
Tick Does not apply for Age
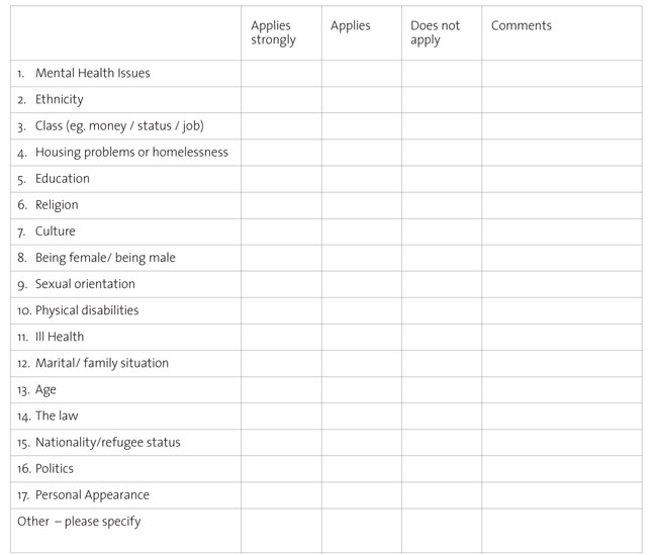[x=441, y=390]
